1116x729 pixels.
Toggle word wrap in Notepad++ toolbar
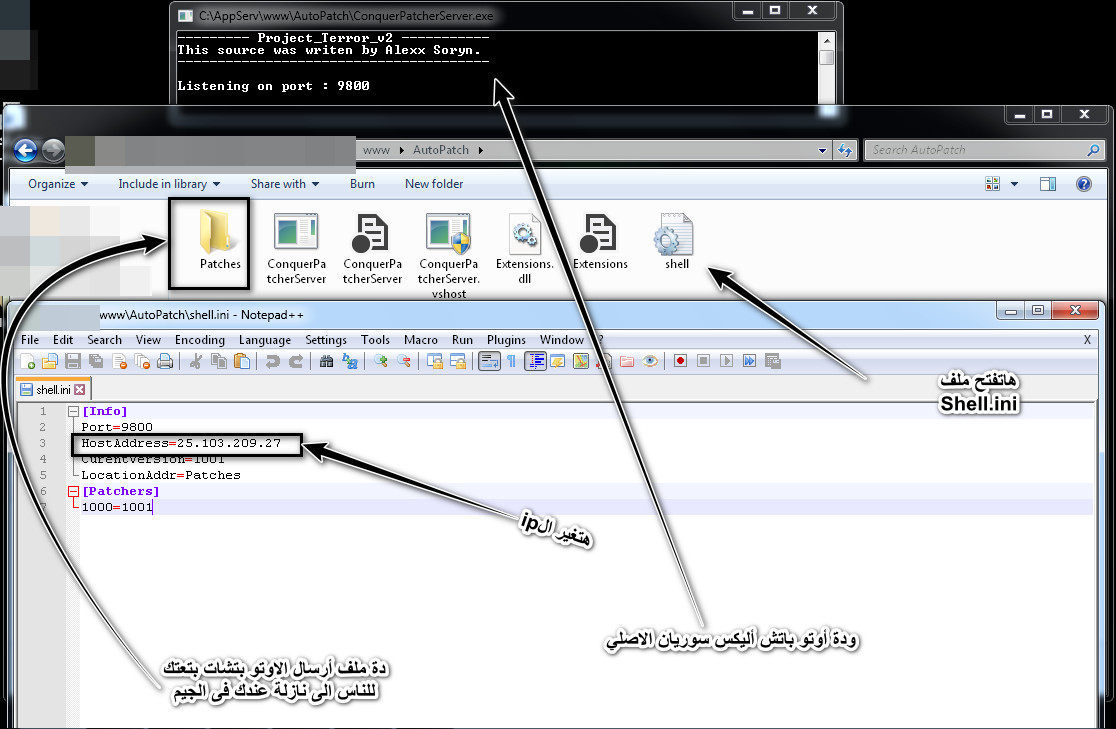pos(489,362)
